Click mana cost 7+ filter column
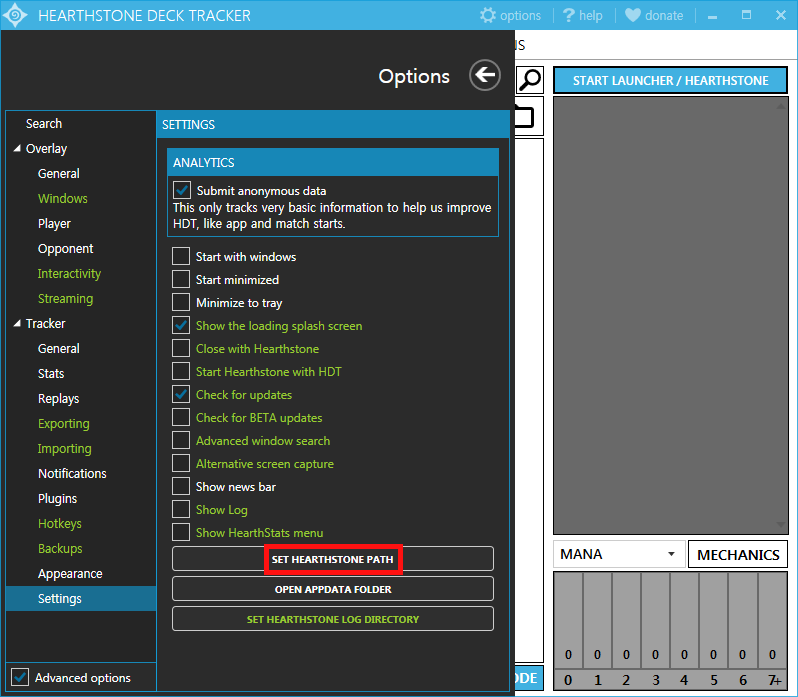The image size is (798, 697). point(773,629)
